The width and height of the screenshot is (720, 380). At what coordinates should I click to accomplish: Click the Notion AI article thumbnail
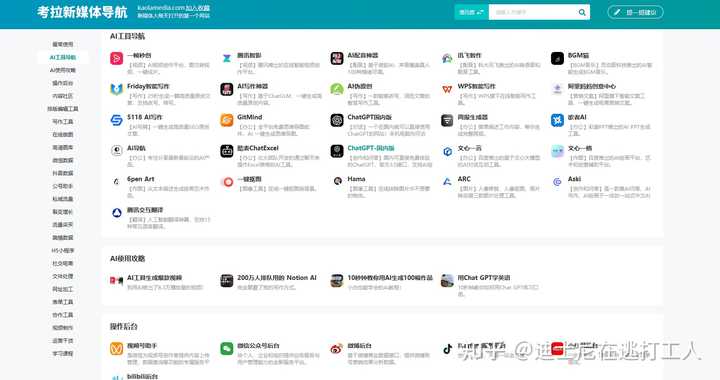pyautogui.click(x=227, y=280)
